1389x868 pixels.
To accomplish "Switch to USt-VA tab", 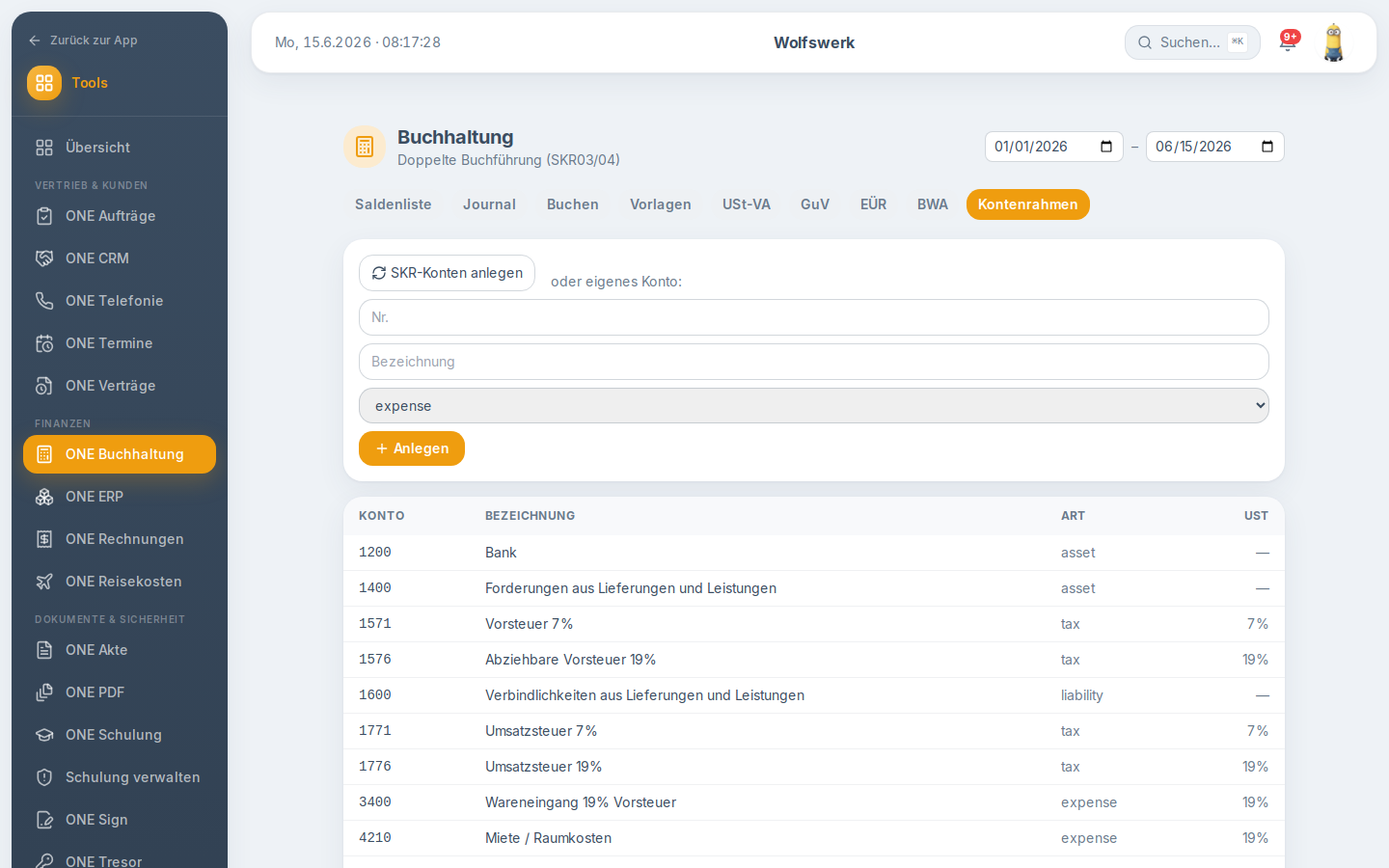I will pyautogui.click(x=747, y=204).
